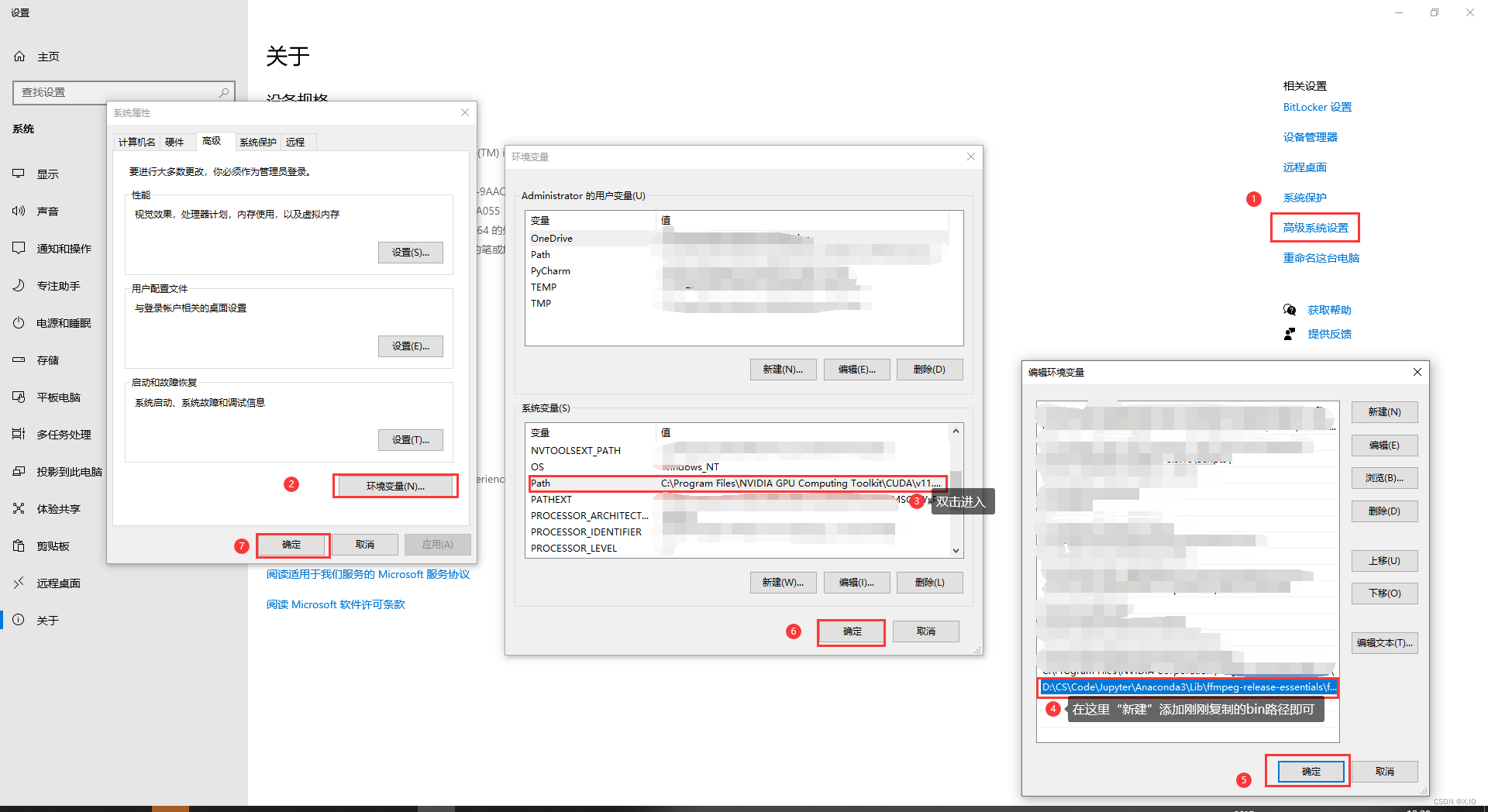
Task: Click Rename this PC link
Action: tap(1321, 258)
